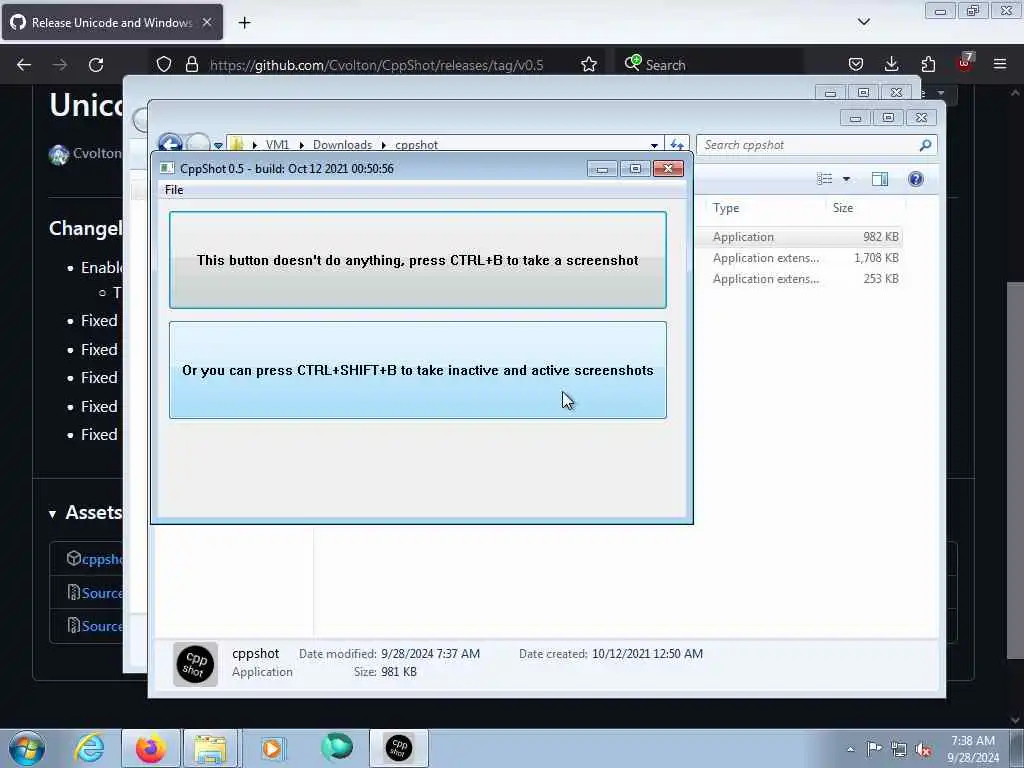Go back with Explorer's back arrow
Image resolution: width=1024 pixels, height=768 pixels.
click(x=170, y=142)
